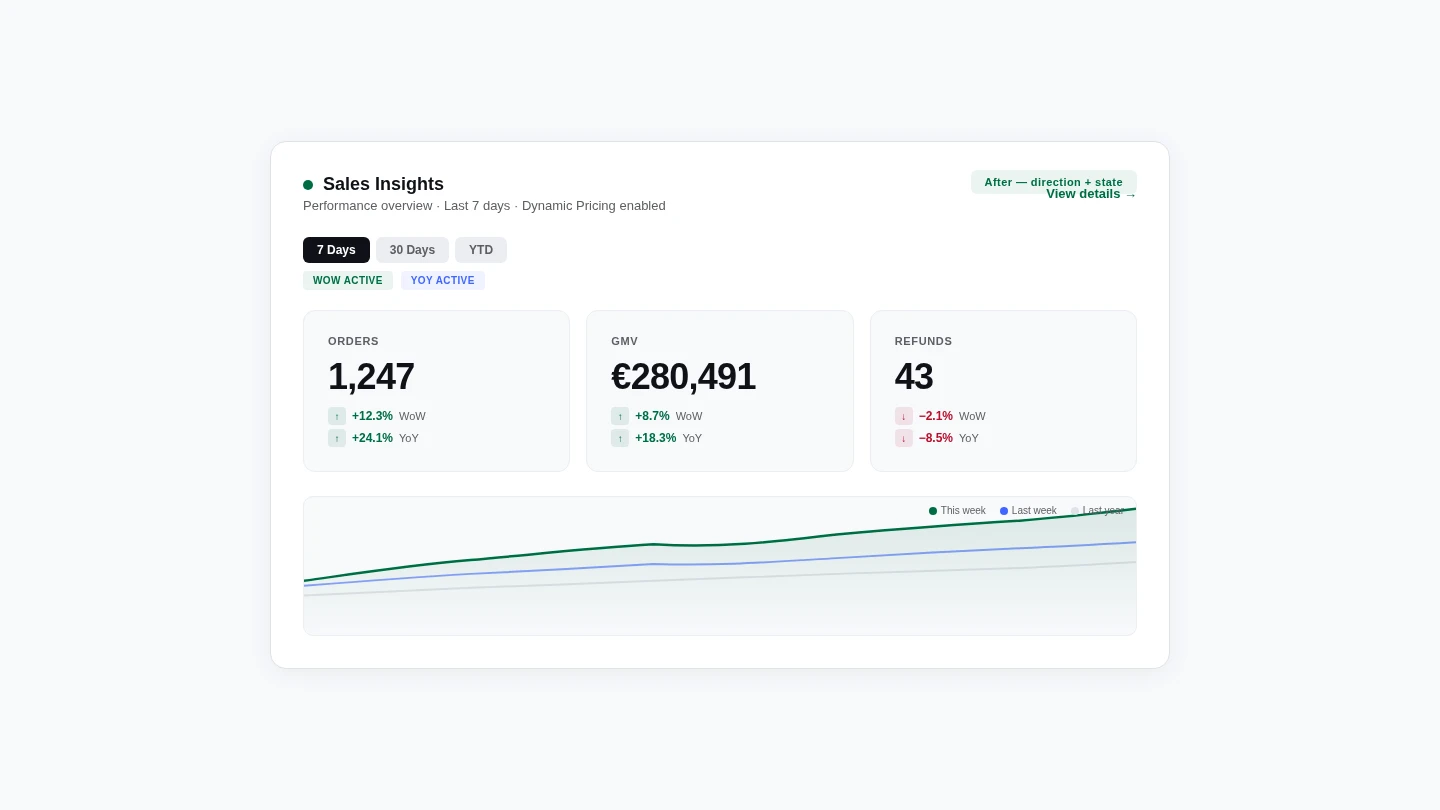Click the up arrow beside Orders +24.1% YoY

(337, 438)
